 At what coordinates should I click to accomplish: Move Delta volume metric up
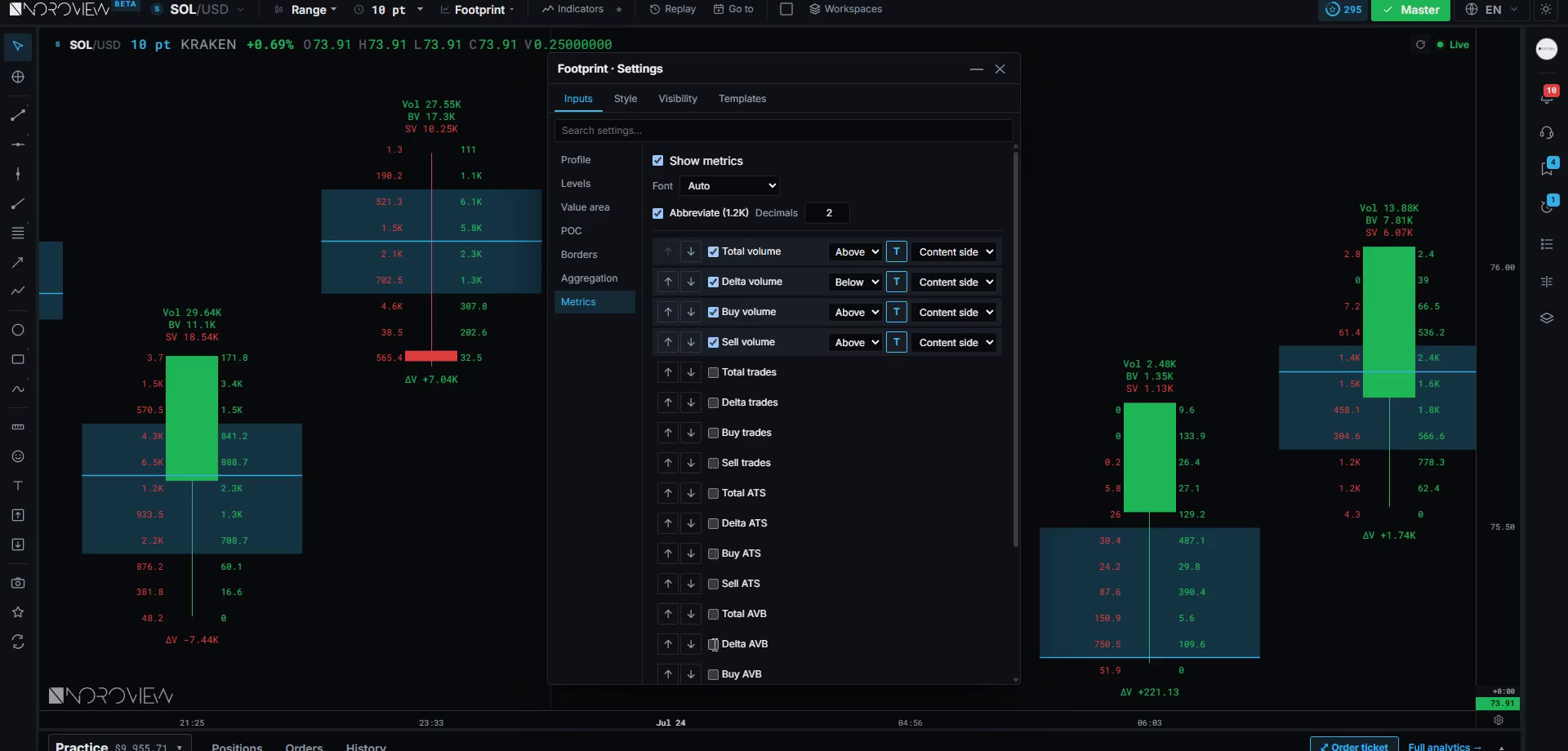tap(668, 282)
